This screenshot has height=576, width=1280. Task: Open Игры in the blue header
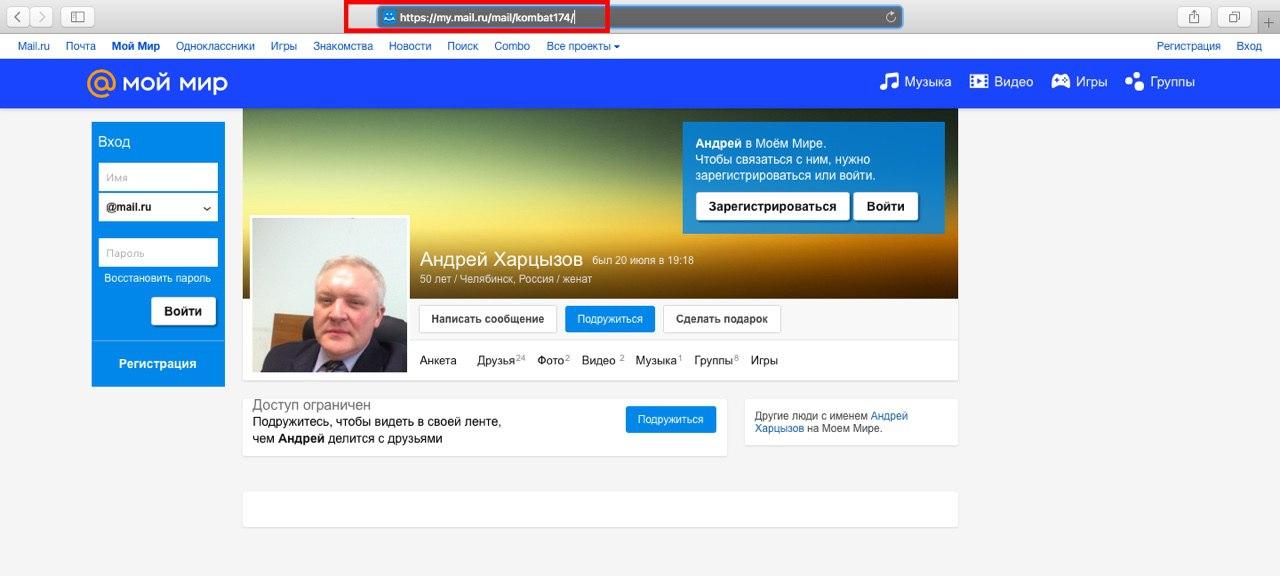pyautogui.click(x=1079, y=82)
